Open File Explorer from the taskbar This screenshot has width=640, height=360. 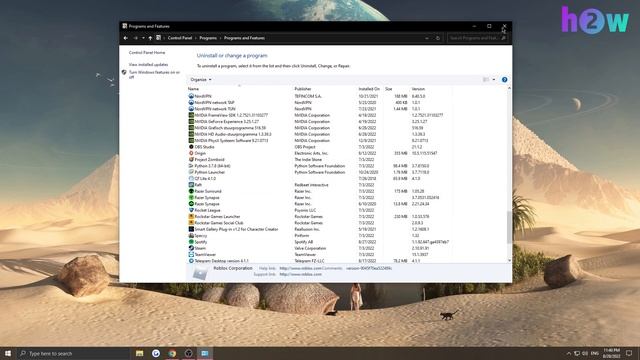point(140,353)
